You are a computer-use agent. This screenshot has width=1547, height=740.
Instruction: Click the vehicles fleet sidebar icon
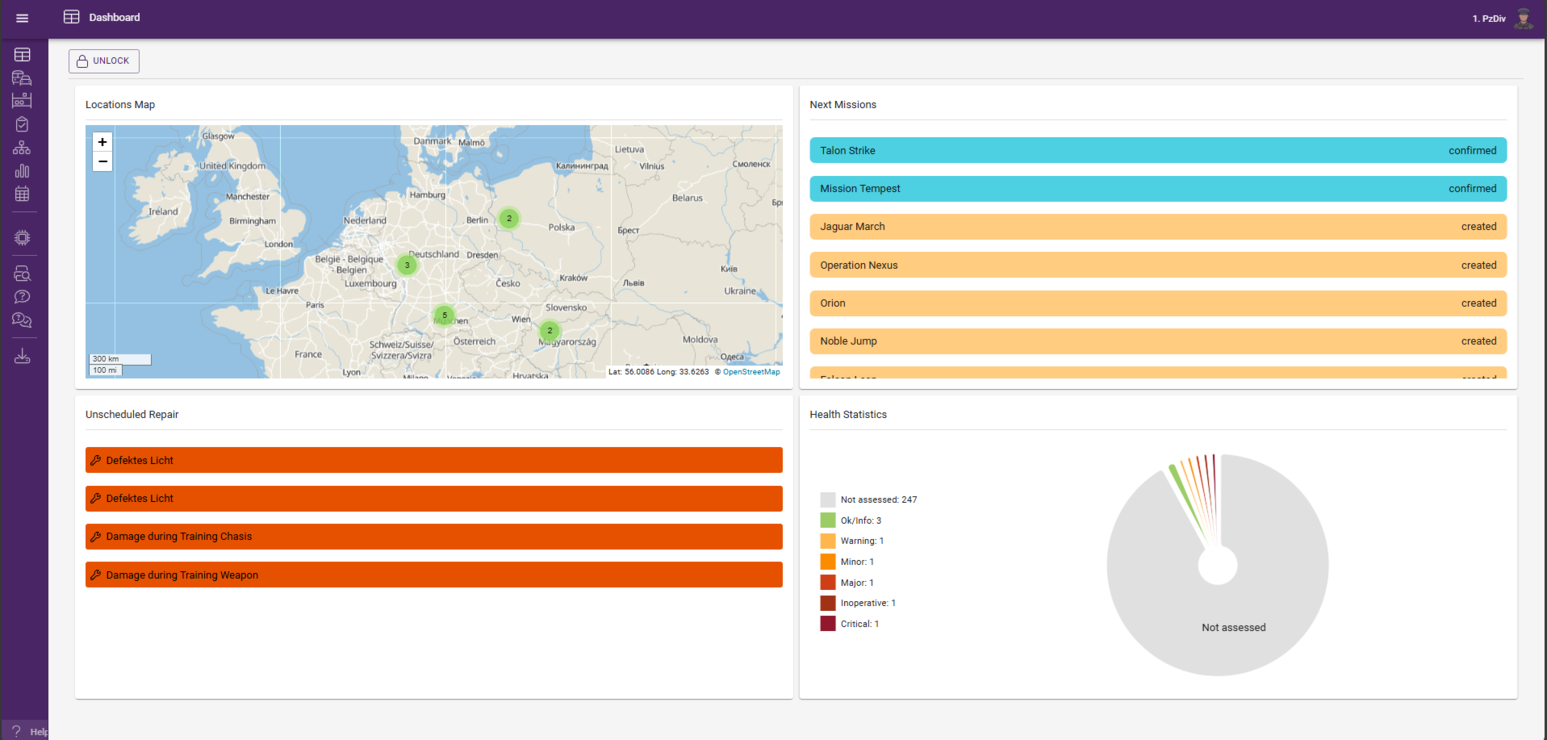click(x=22, y=78)
